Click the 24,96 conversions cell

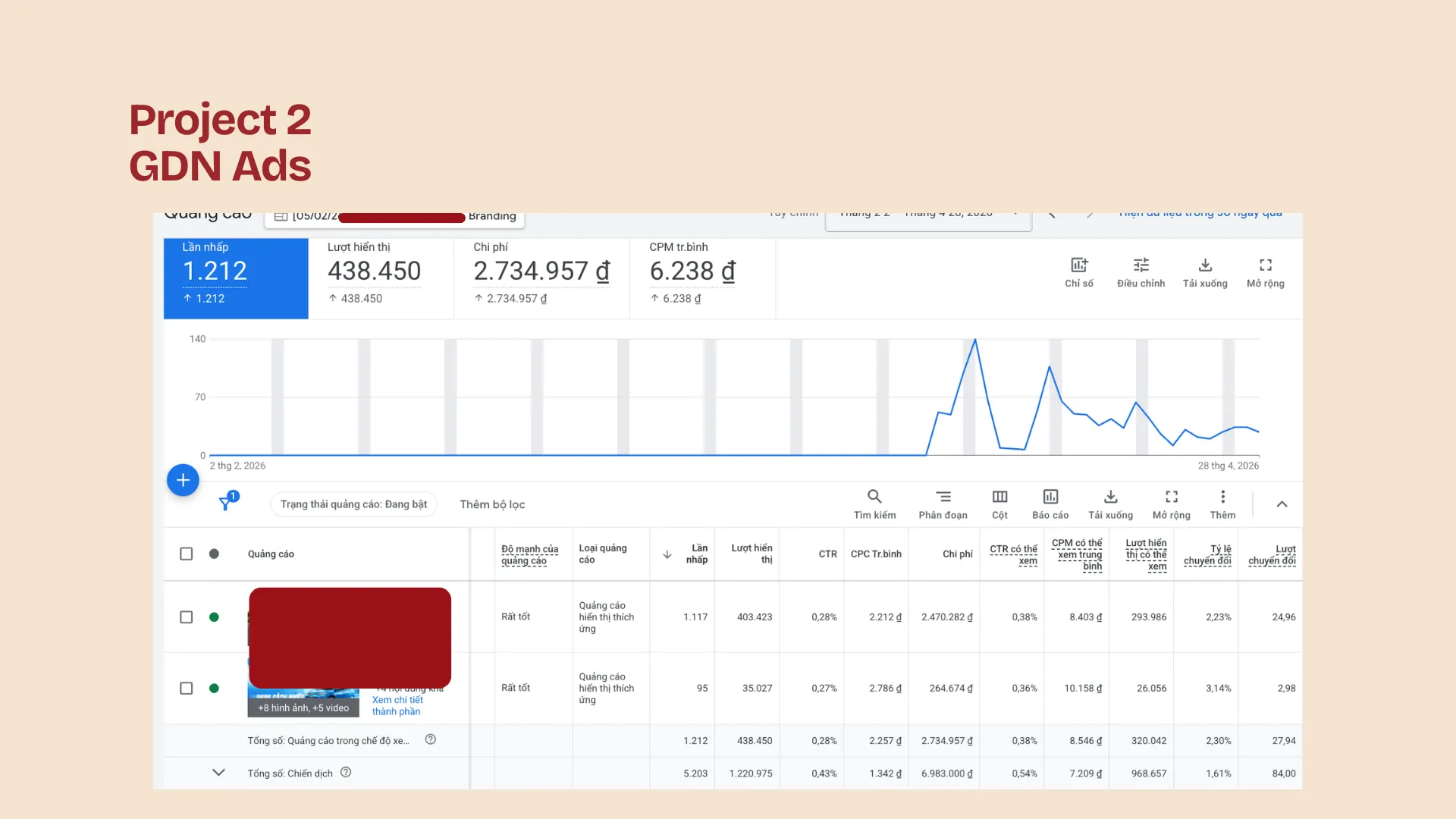click(1284, 617)
